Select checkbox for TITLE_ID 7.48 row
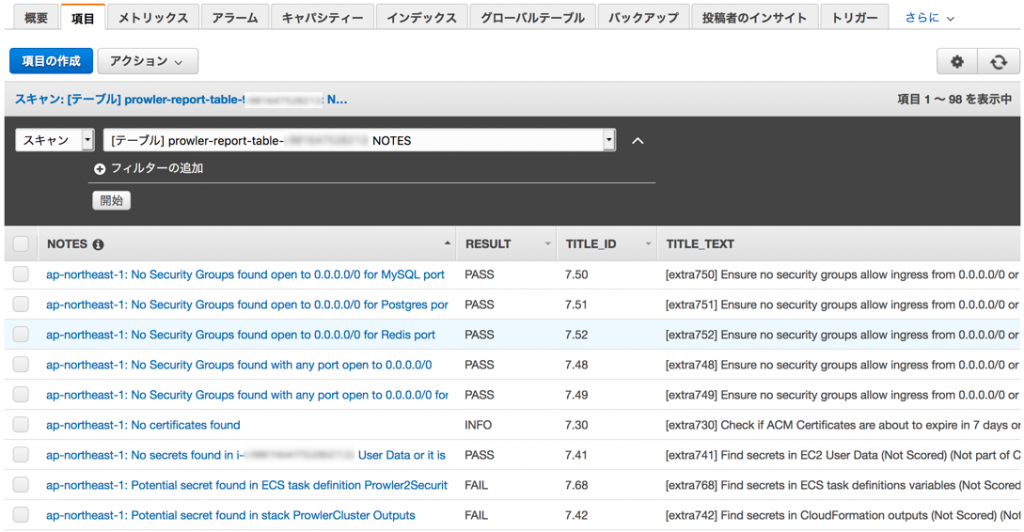Image resolution: width=1024 pixels, height=532 pixels. tap(21, 364)
